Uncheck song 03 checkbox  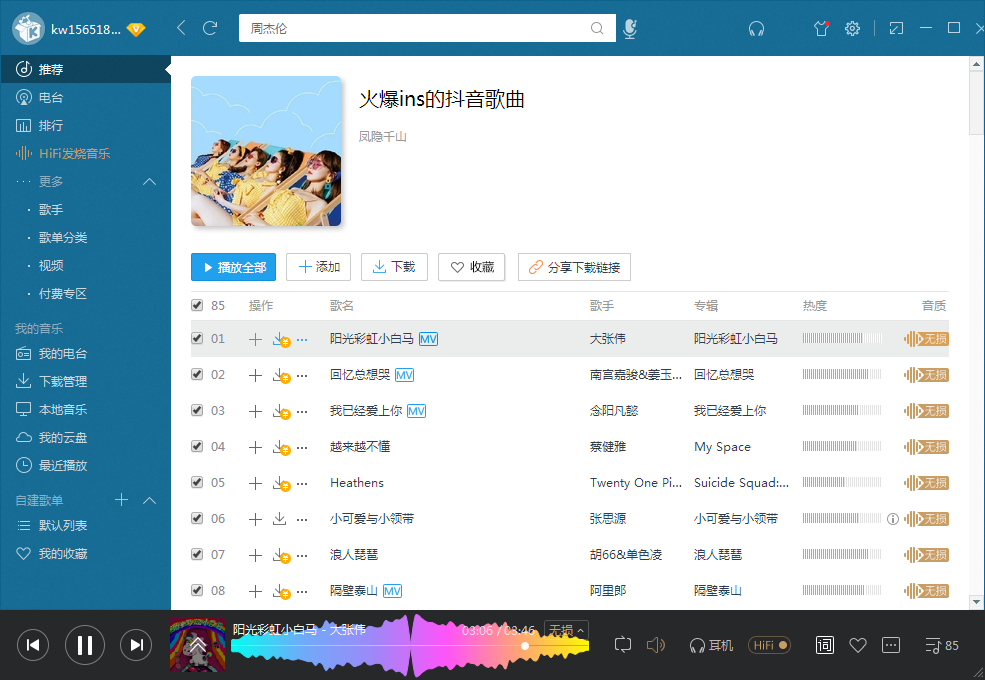point(197,410)
